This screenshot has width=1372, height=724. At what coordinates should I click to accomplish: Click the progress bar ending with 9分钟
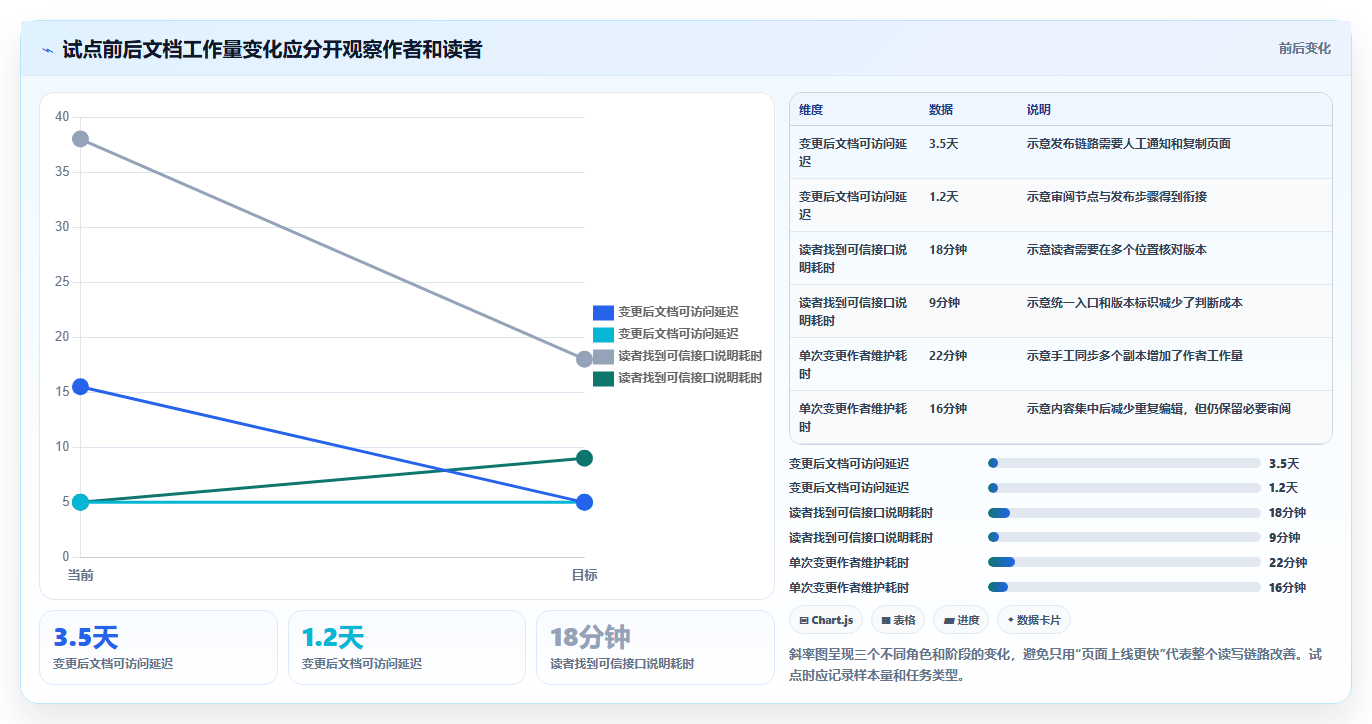[x=1124, y=538]
